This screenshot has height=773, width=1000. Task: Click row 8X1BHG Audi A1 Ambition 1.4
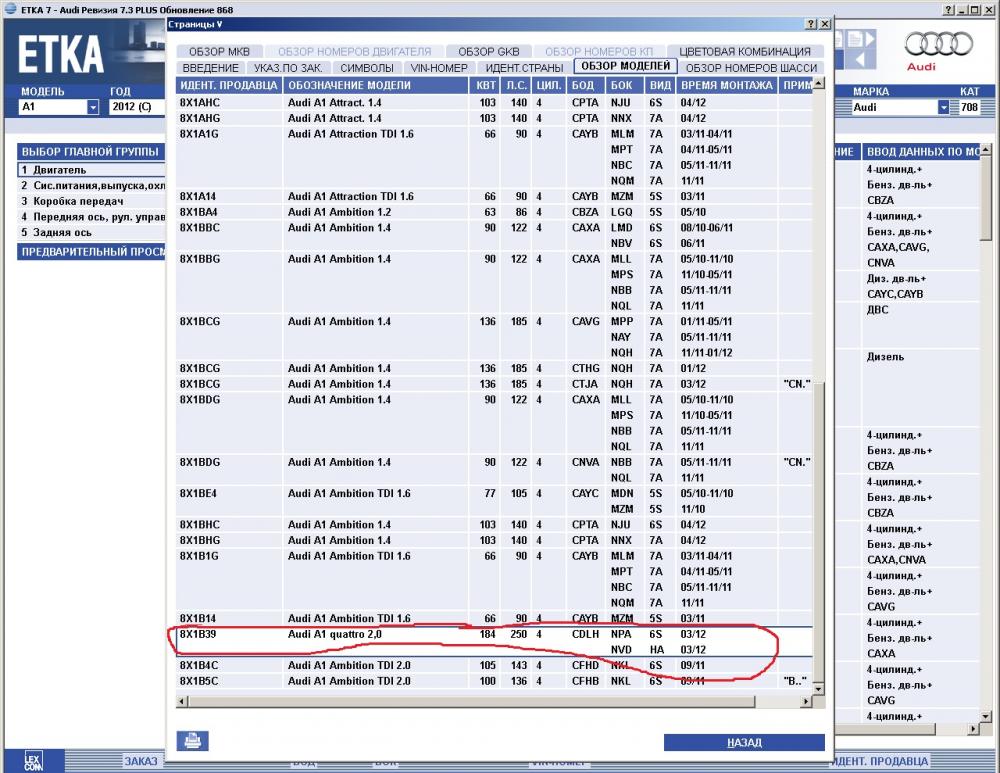pos(494,540)
